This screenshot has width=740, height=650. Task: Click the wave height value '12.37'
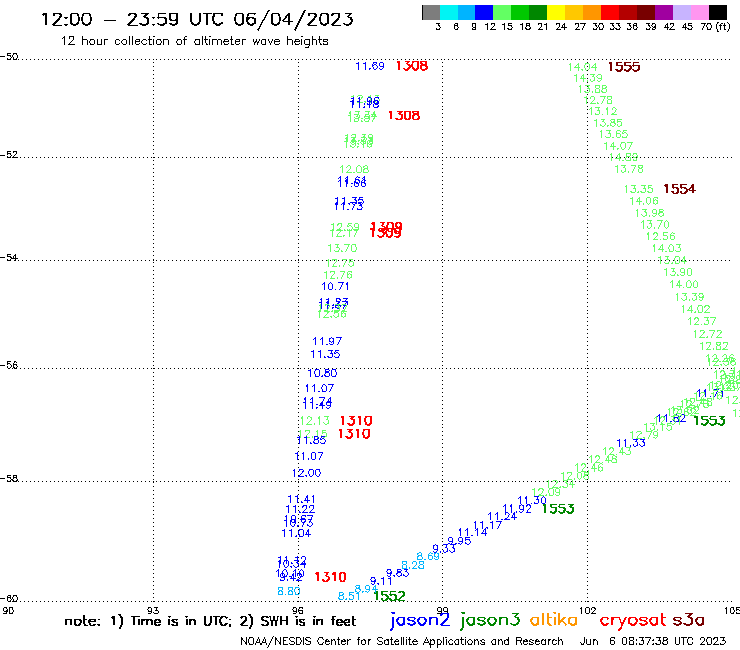(x=702, y=321)
